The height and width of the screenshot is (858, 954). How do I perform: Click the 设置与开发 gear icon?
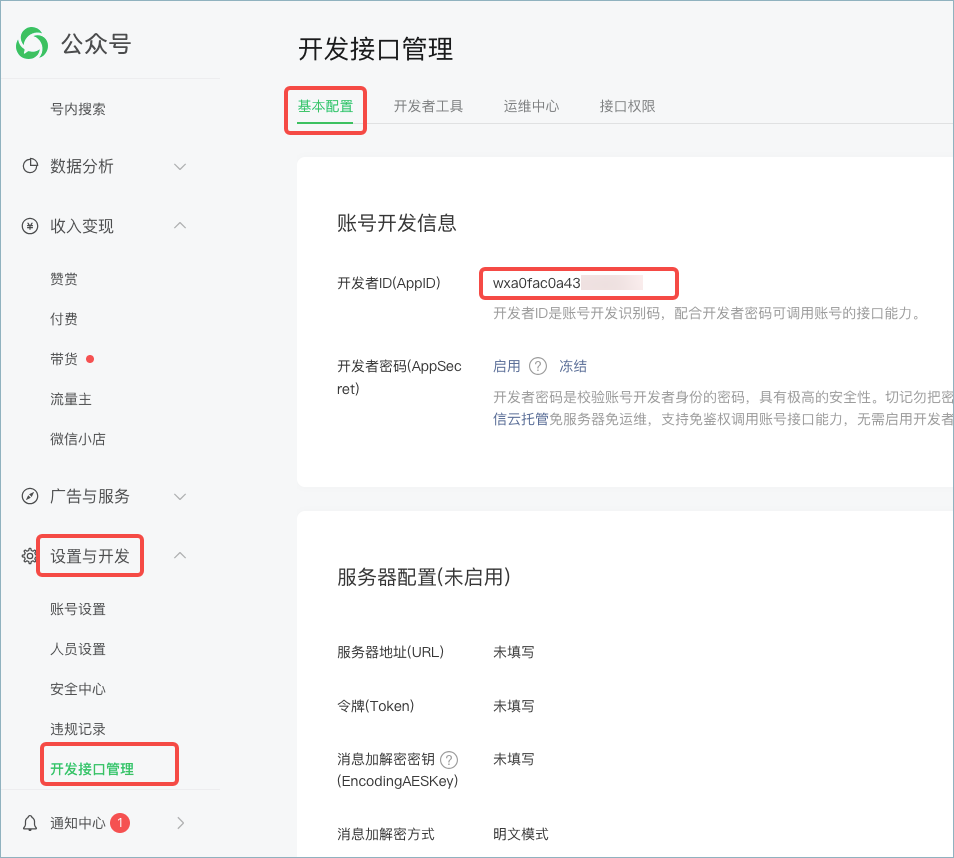pos(29,556)
